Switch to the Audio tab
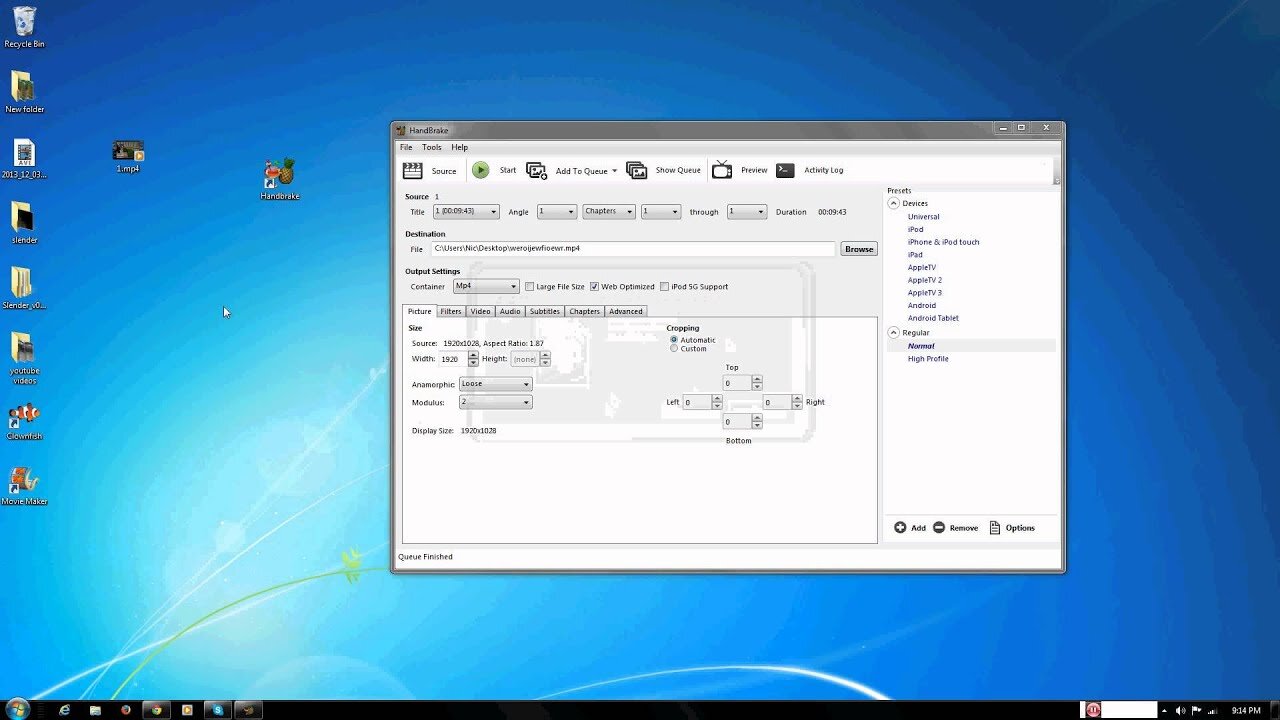Image resolution: width=1280 pixels, height=720 pixels. (x=510, y=311)
